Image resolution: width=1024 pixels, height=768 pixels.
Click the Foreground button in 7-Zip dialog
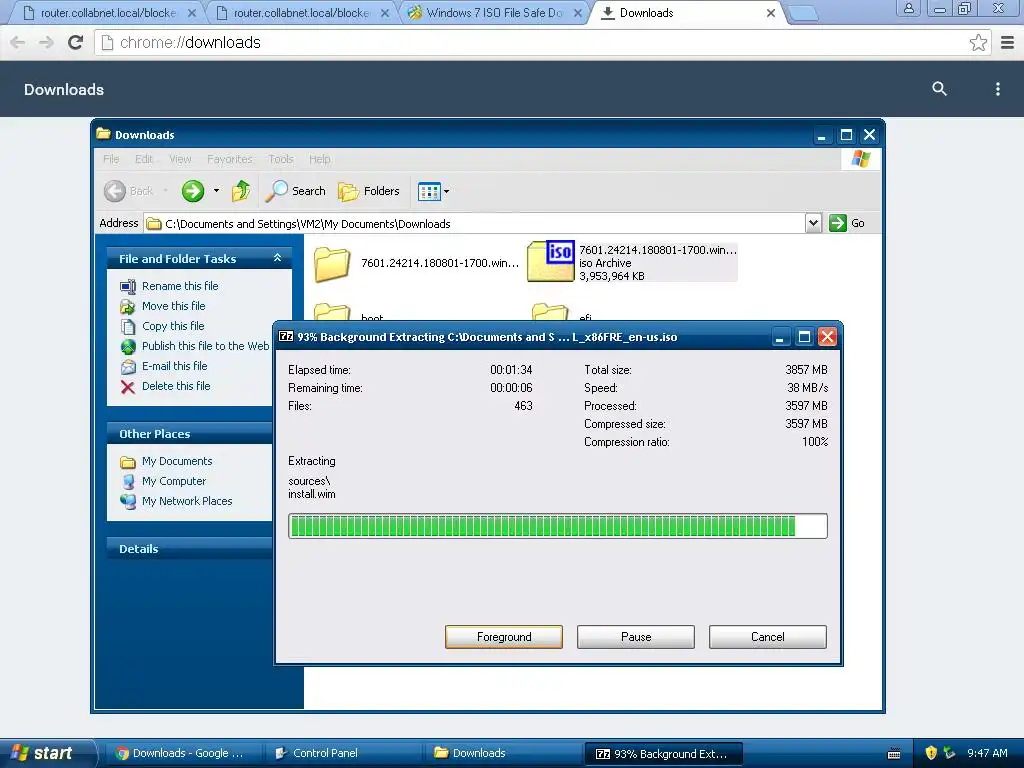pyautogui.click(x=504, y=637)
